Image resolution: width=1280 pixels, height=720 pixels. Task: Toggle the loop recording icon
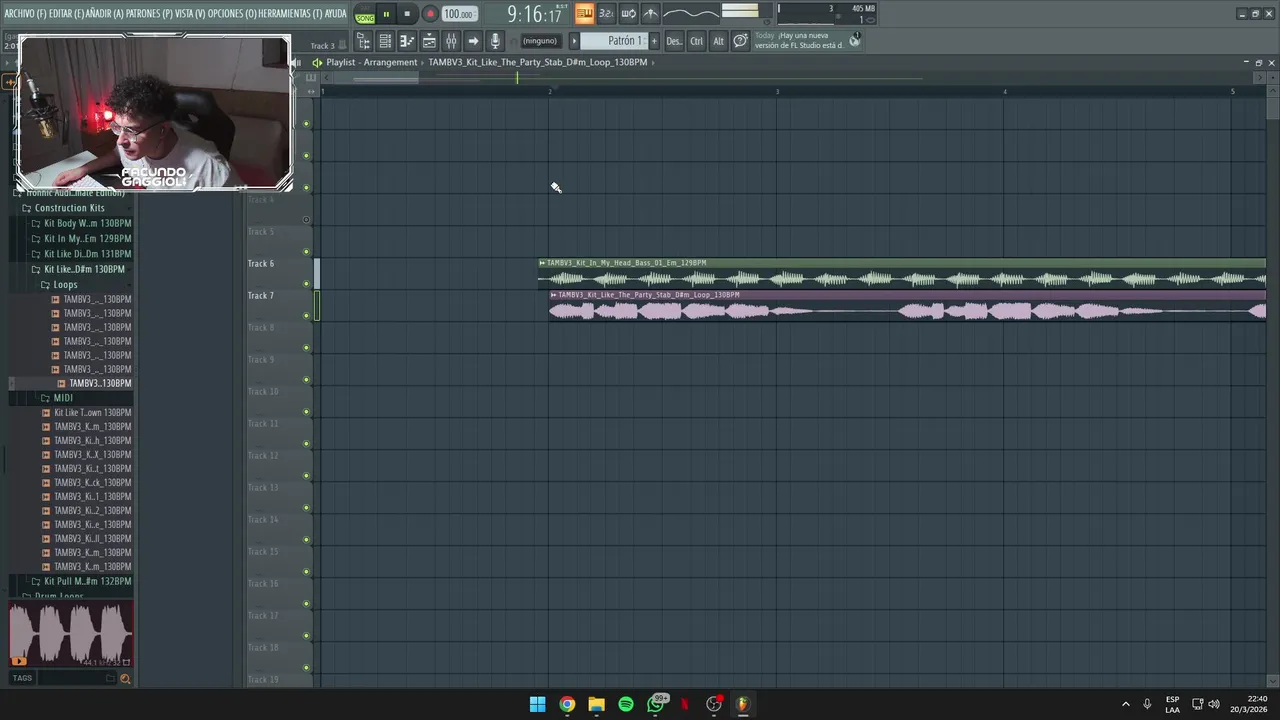pos(628,14)
